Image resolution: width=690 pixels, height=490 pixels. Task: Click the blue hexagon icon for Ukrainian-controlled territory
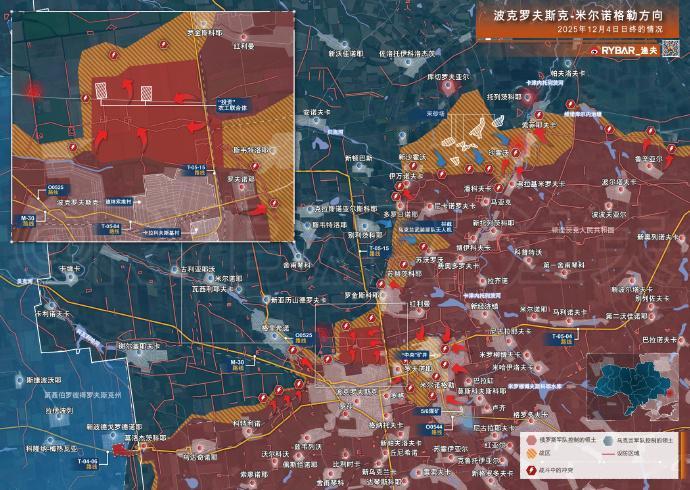(608, 440)
